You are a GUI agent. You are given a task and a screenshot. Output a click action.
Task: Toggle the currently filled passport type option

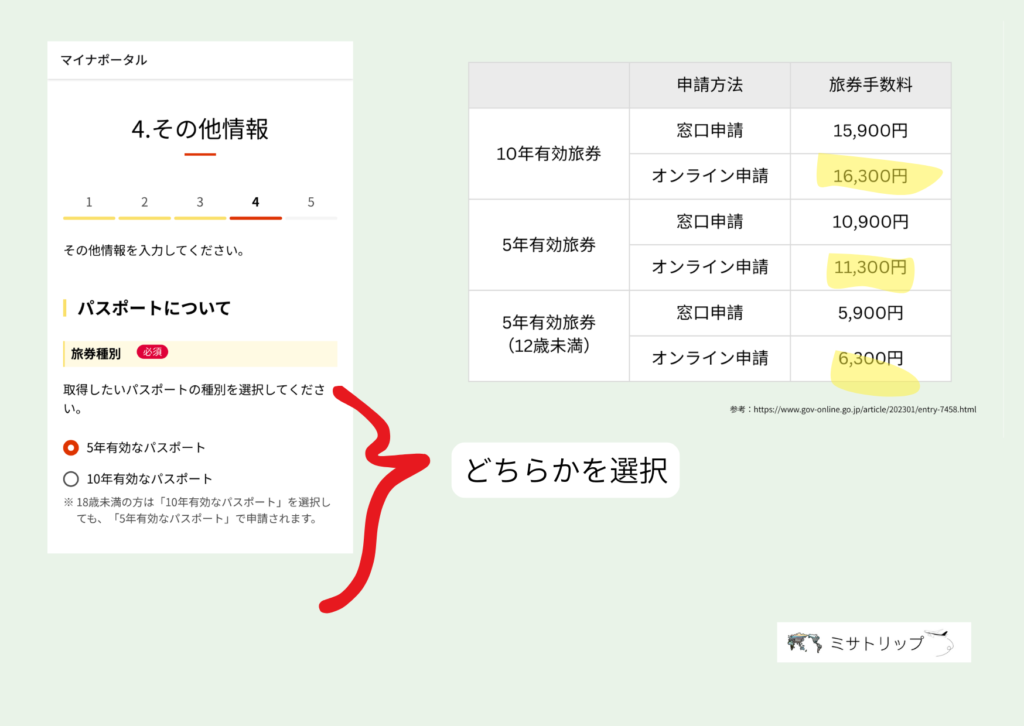(x=69, y=449)
